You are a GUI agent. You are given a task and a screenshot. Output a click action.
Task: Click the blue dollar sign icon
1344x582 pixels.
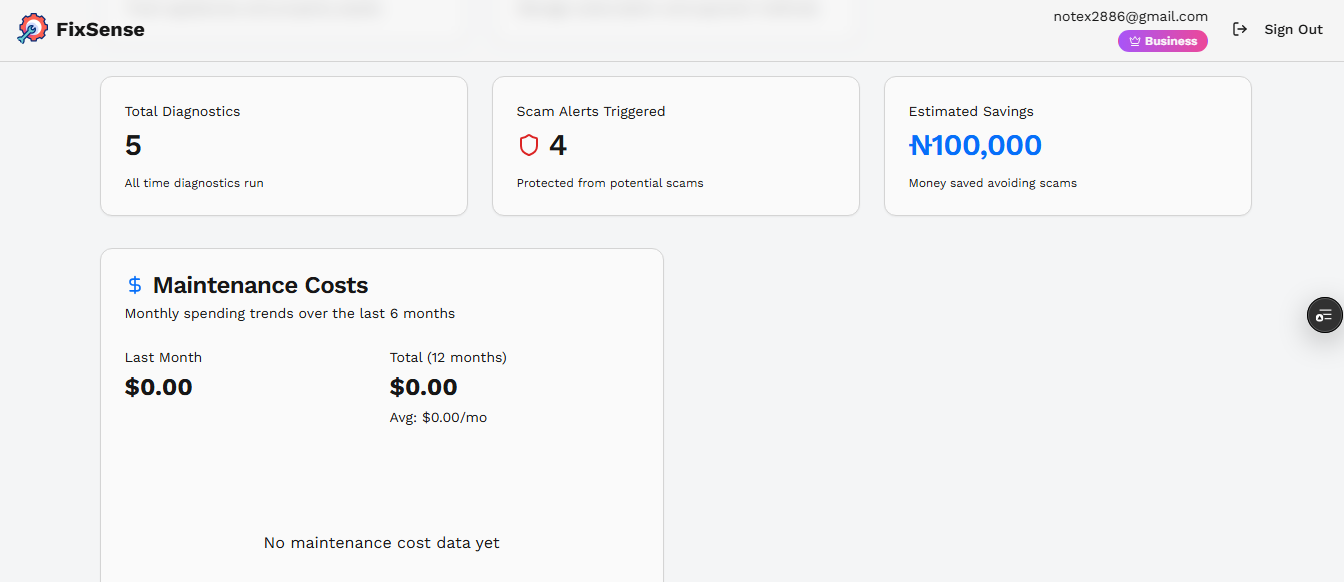(135, 285)
